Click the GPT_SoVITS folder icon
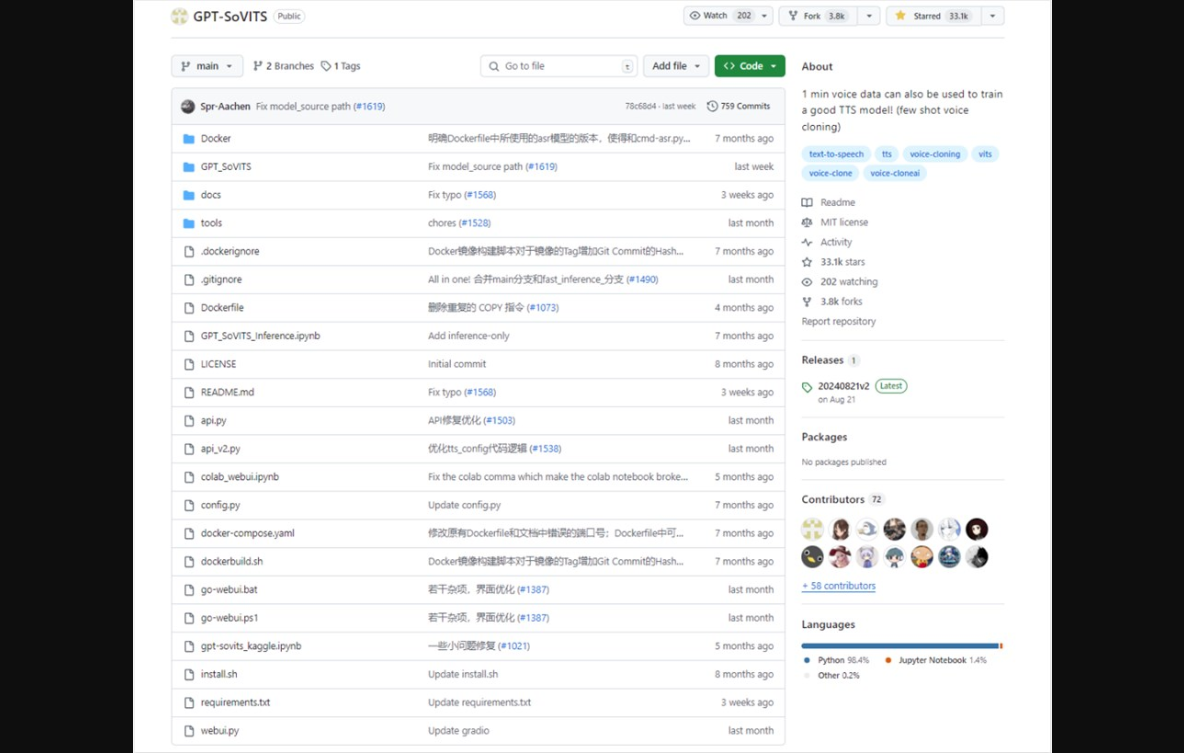The width and height of the screenshot is (1184, 753). pyautogui.click(x=189, y=166)
